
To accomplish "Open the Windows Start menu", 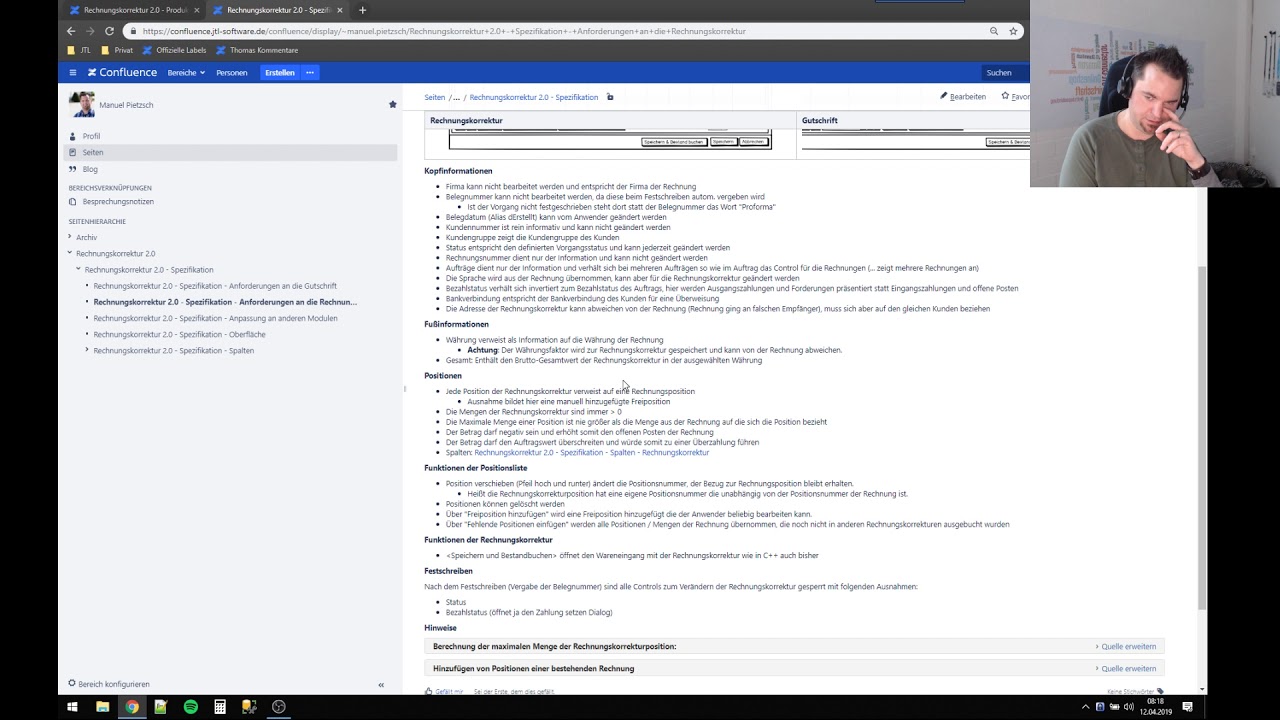I will [x=72, y=707].
